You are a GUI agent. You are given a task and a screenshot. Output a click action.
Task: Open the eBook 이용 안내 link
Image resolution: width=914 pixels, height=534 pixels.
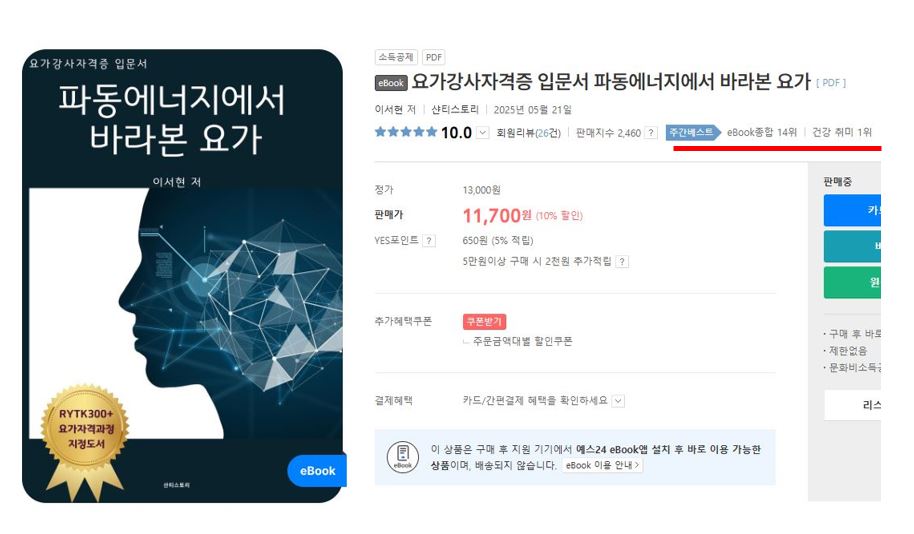pyautogui.click(x=603, y=465)
